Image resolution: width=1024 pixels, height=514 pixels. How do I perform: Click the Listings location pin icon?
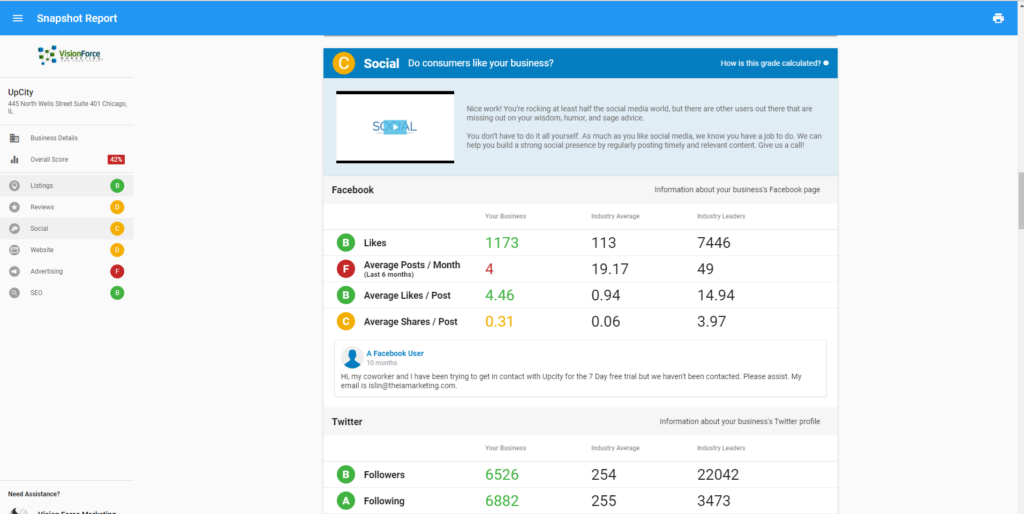14,186
